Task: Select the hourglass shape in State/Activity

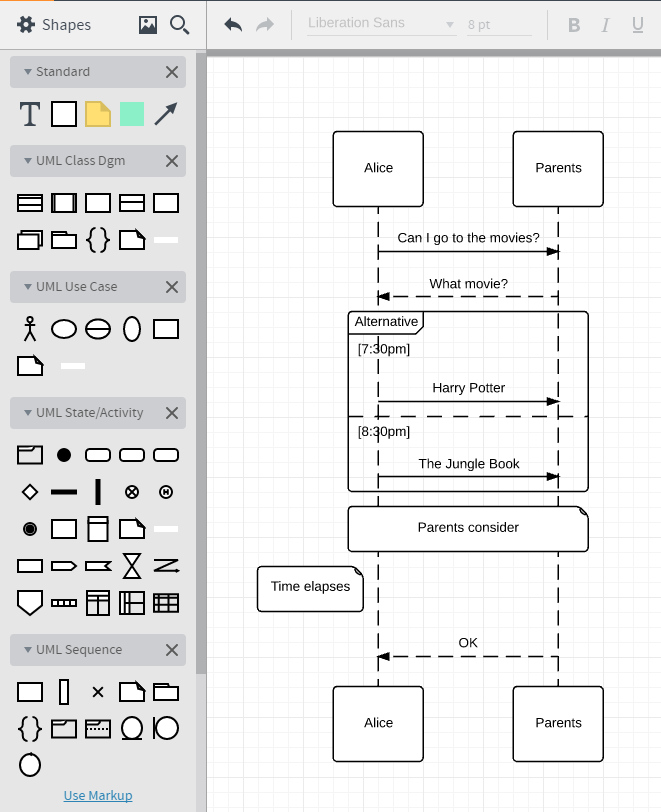Action: point(132,566)
